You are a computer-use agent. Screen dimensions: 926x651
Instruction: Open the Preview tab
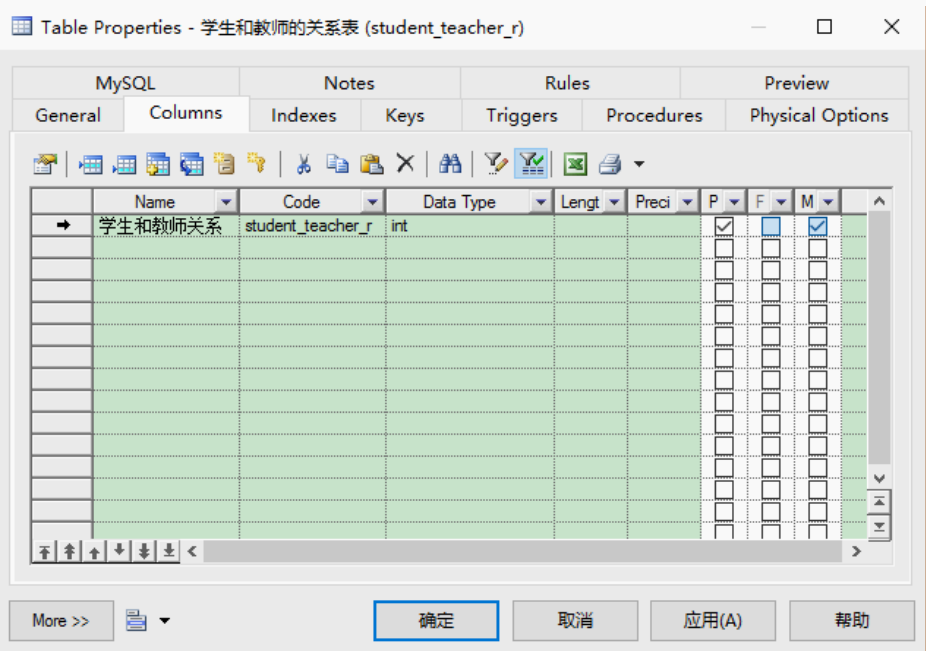[796, 83]
